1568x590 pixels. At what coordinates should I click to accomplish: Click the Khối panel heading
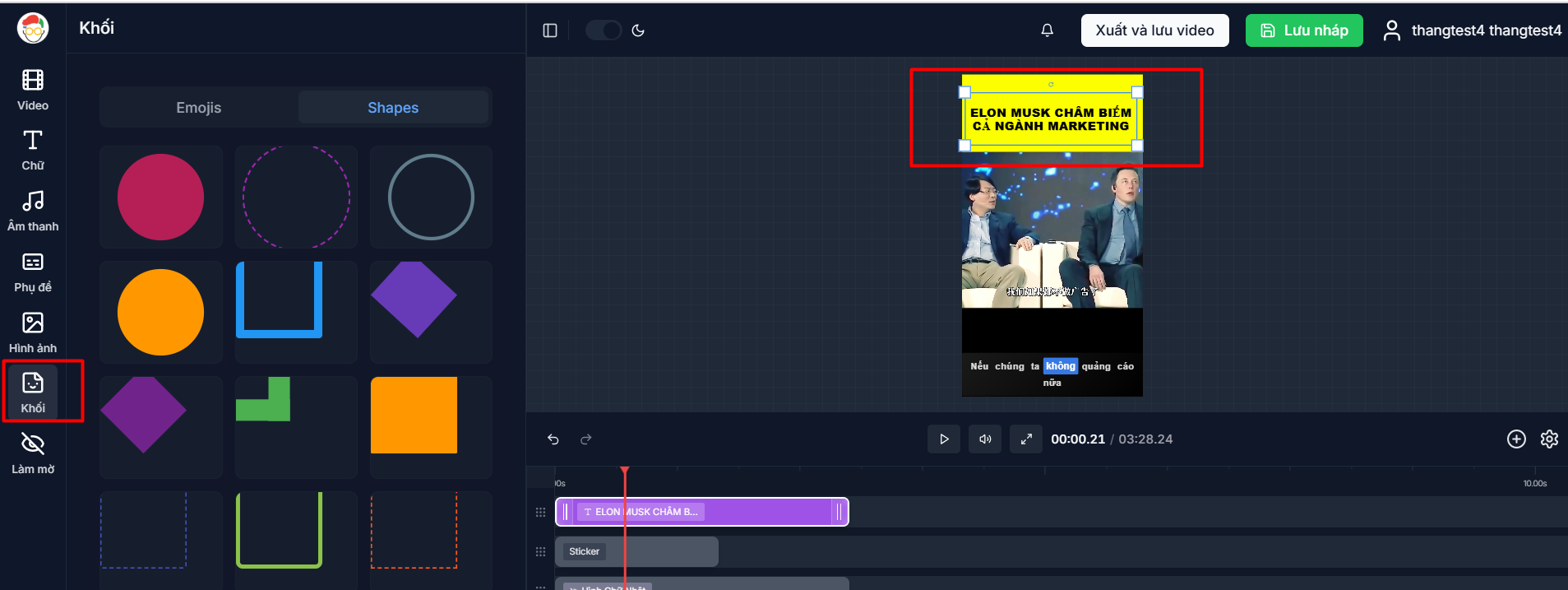(x=96, y=28)
